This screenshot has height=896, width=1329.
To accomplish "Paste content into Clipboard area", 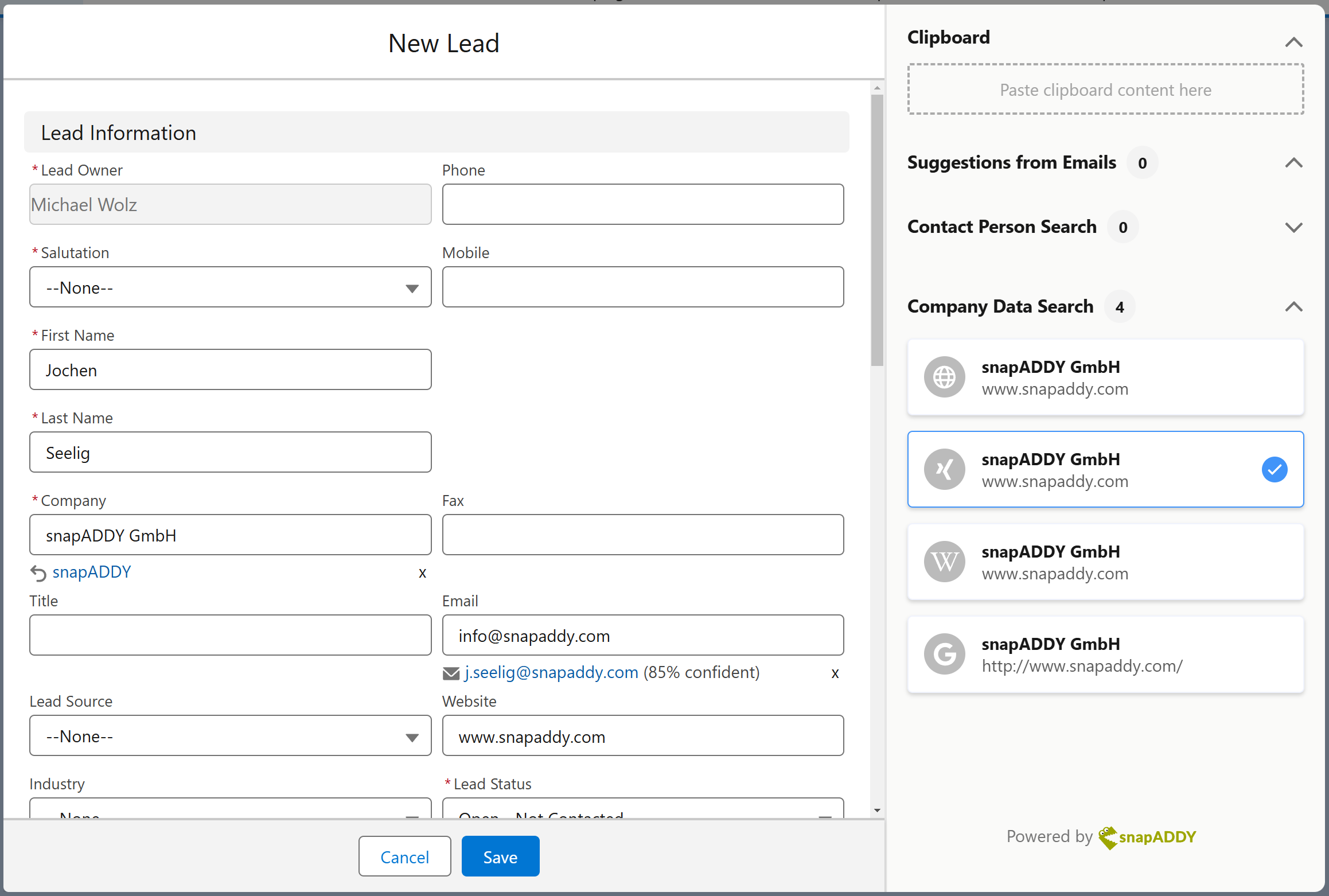I will pos(1105,89).
